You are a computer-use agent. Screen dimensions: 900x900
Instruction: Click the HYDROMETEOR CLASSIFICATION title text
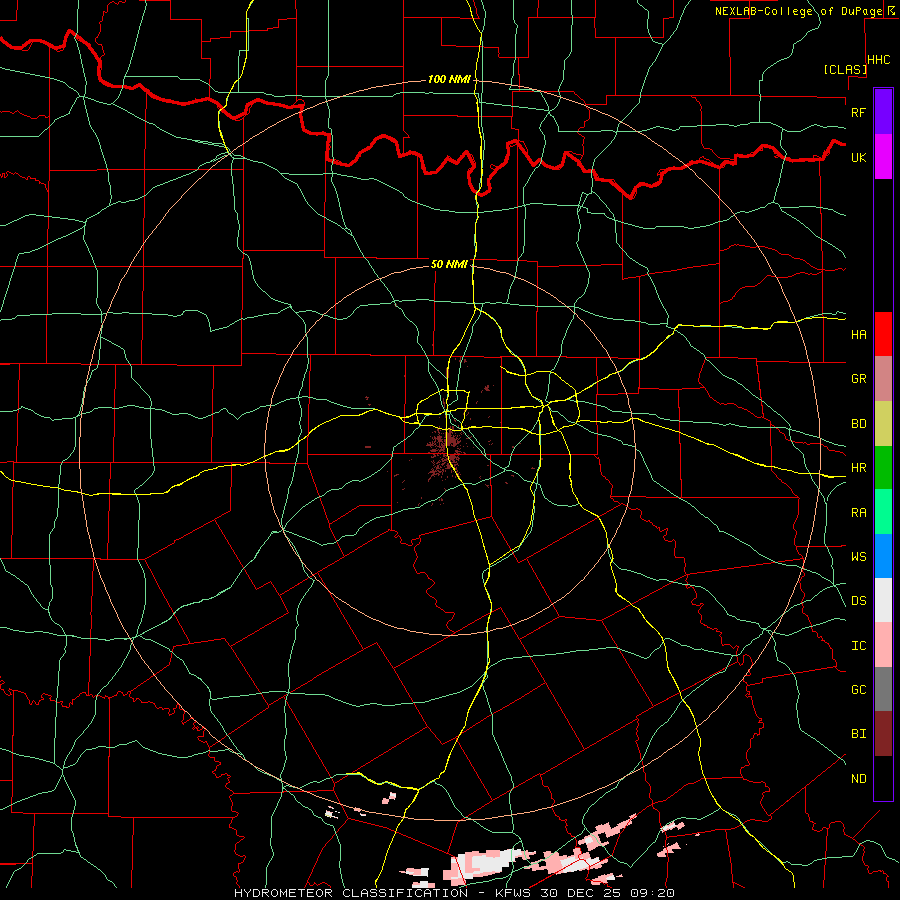click(x=351, y=893)
